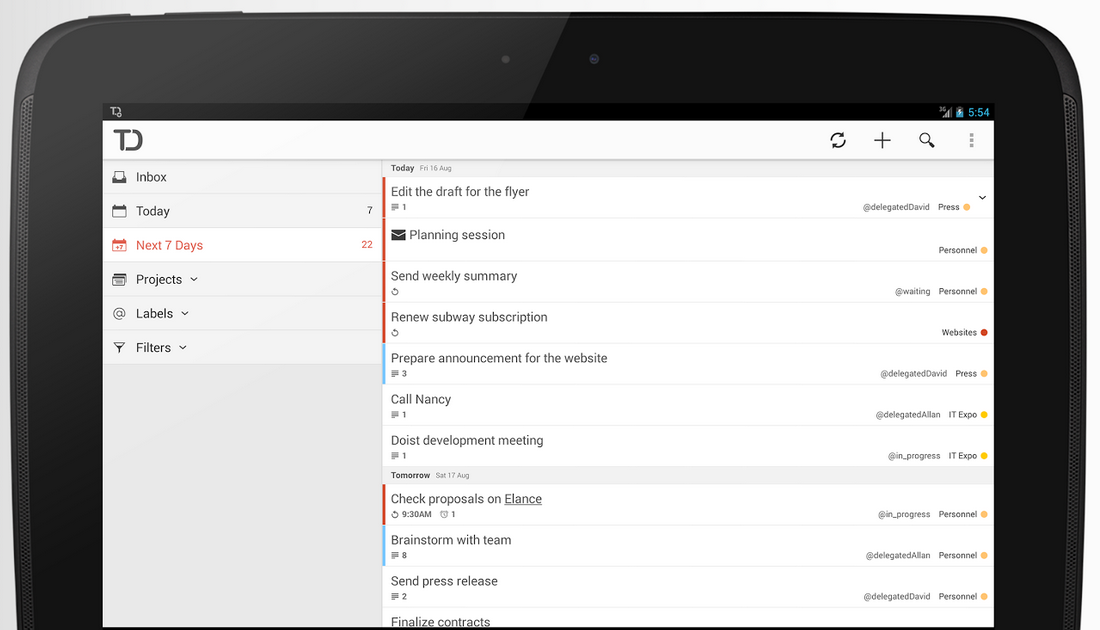
Task: Open the Doist development meeting task
Action: tap(467, 440)
